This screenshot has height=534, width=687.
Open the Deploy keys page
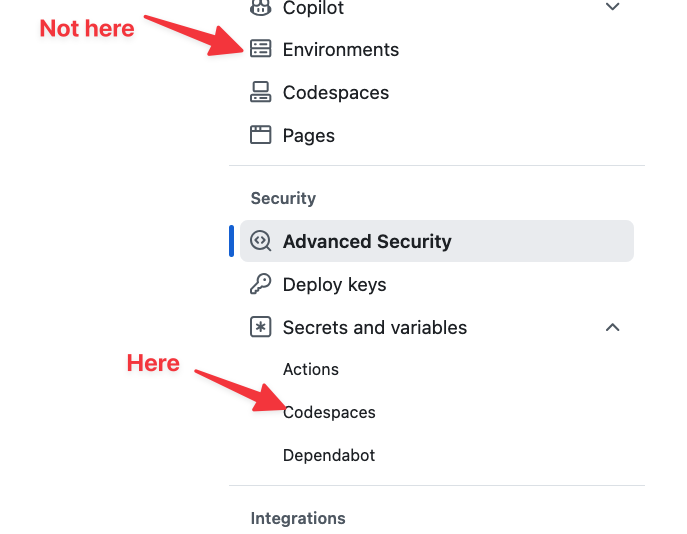pyautogui.click(x=334, y=284)
